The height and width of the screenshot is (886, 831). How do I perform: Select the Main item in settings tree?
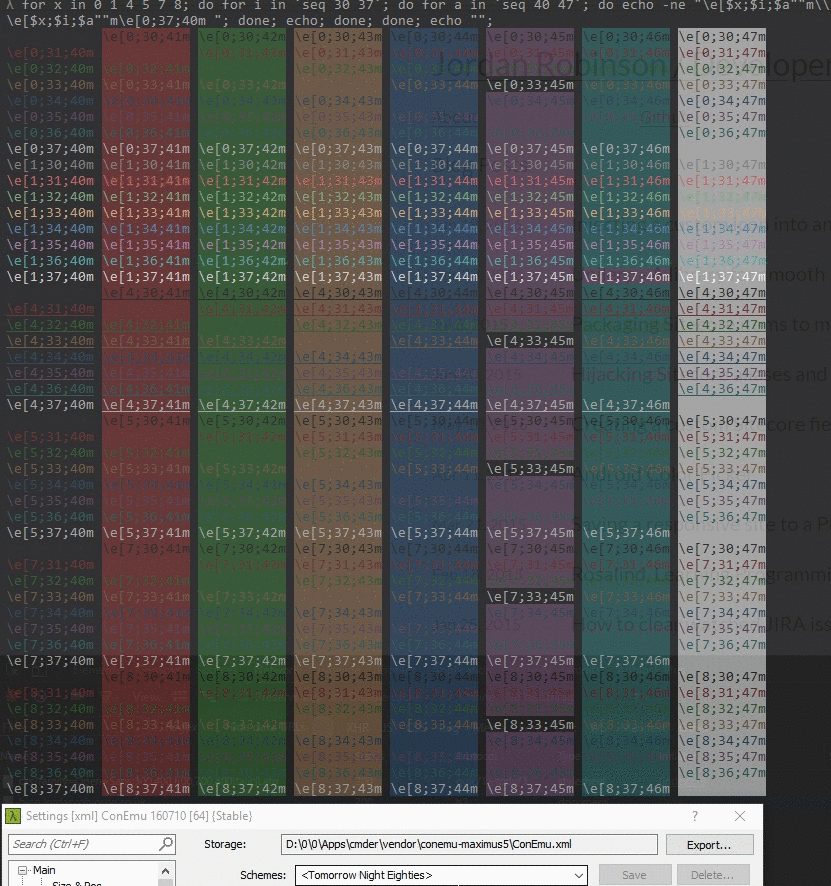(44, 870)
